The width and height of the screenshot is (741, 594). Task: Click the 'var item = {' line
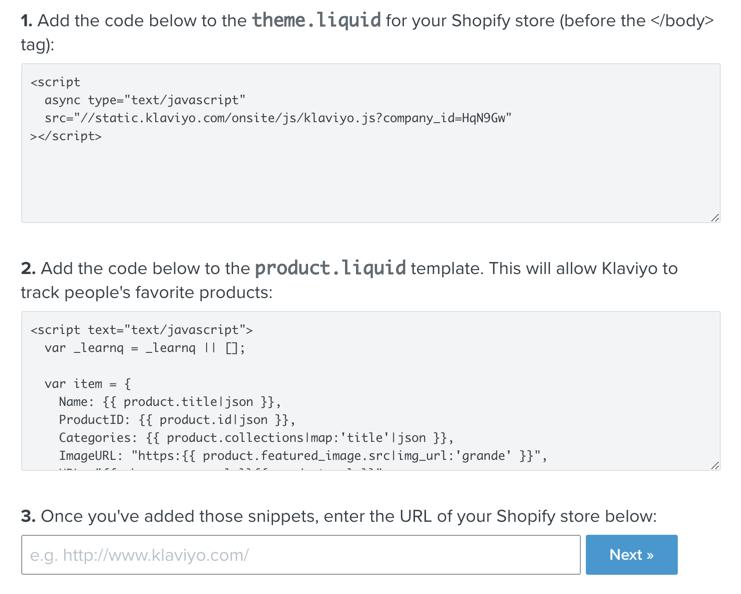[x=87, y=384]
